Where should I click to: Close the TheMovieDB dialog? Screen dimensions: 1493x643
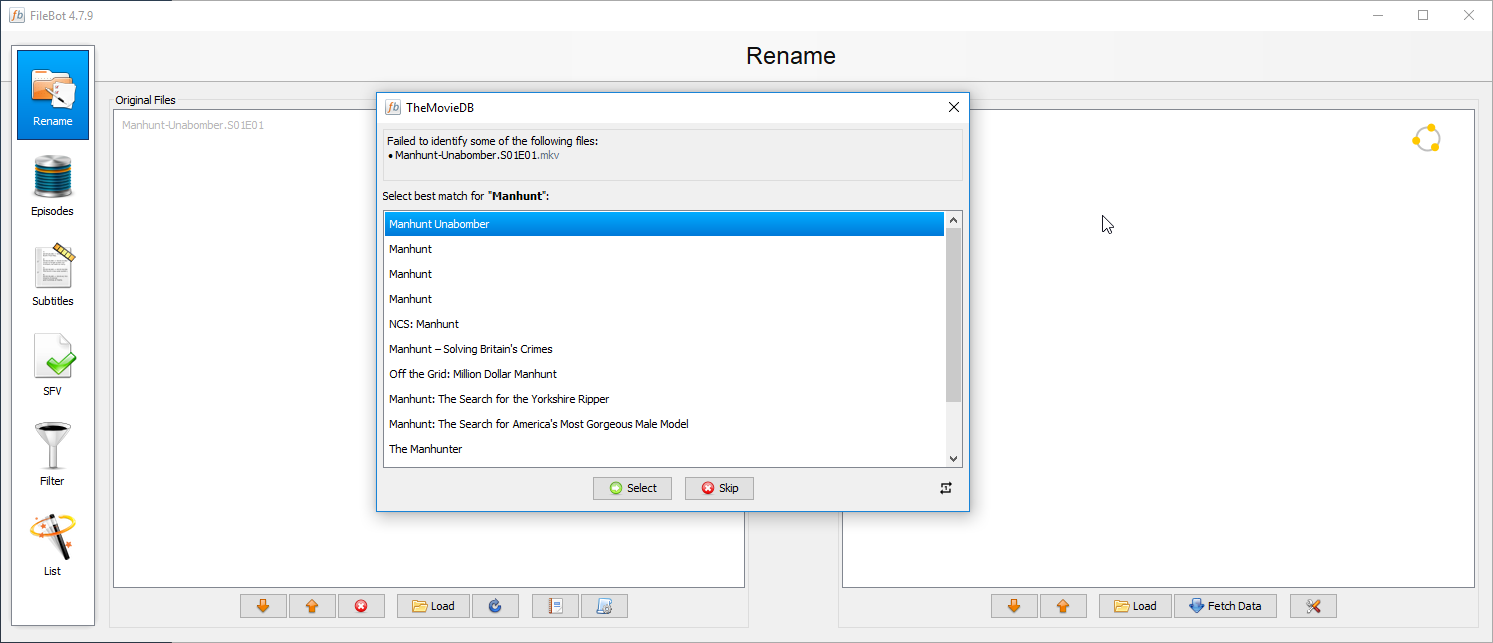[953, 107]
